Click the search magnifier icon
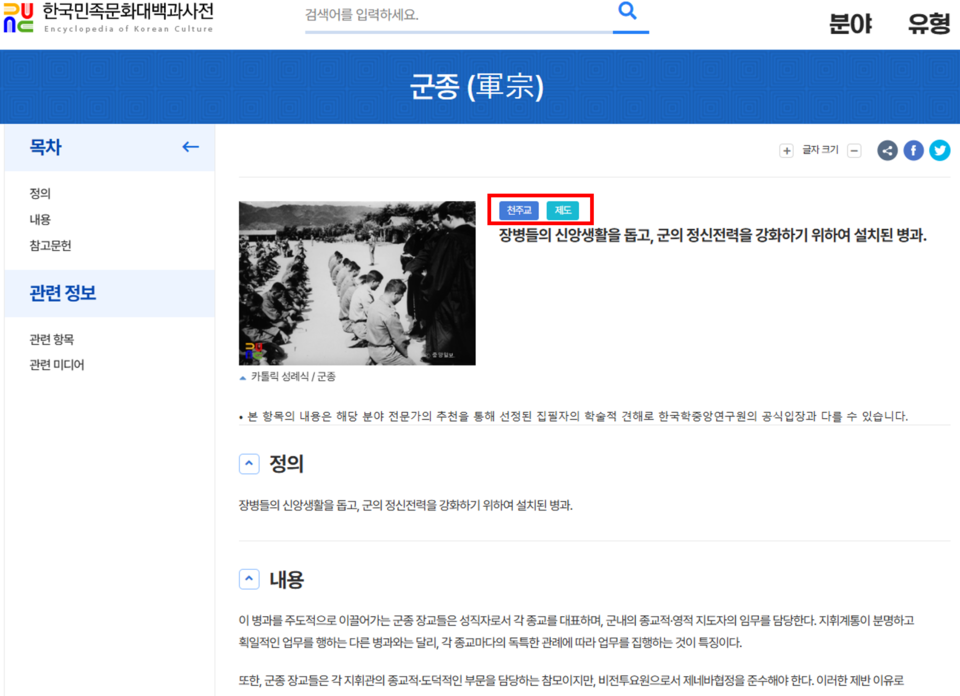Screen dimensions: 960x696 tap(627, 12)
